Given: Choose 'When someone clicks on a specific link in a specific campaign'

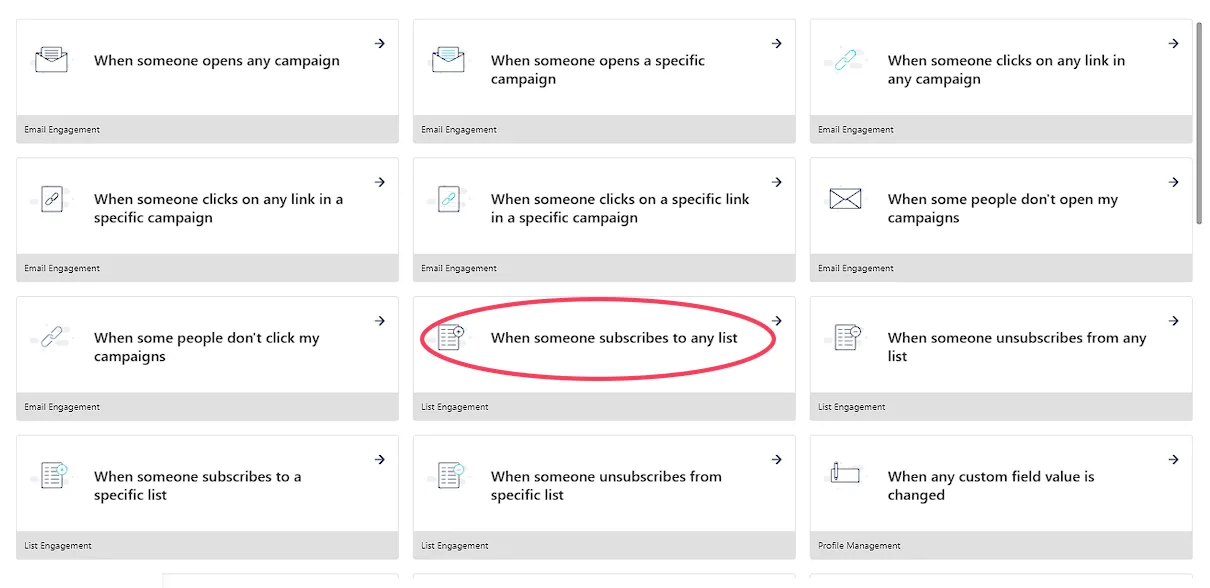Looking at the screenshot, I should pyautogui.click(x=620, y=208).
